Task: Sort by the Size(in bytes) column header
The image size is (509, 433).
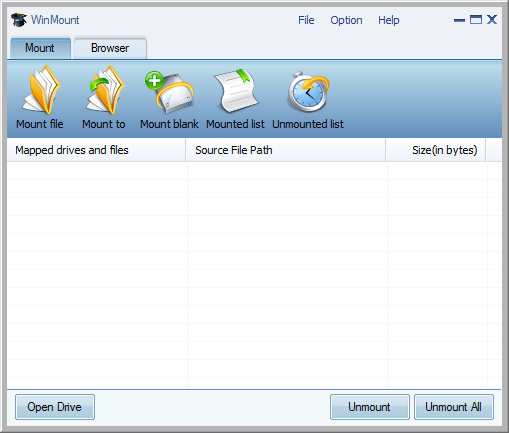Action: [436, 150]
